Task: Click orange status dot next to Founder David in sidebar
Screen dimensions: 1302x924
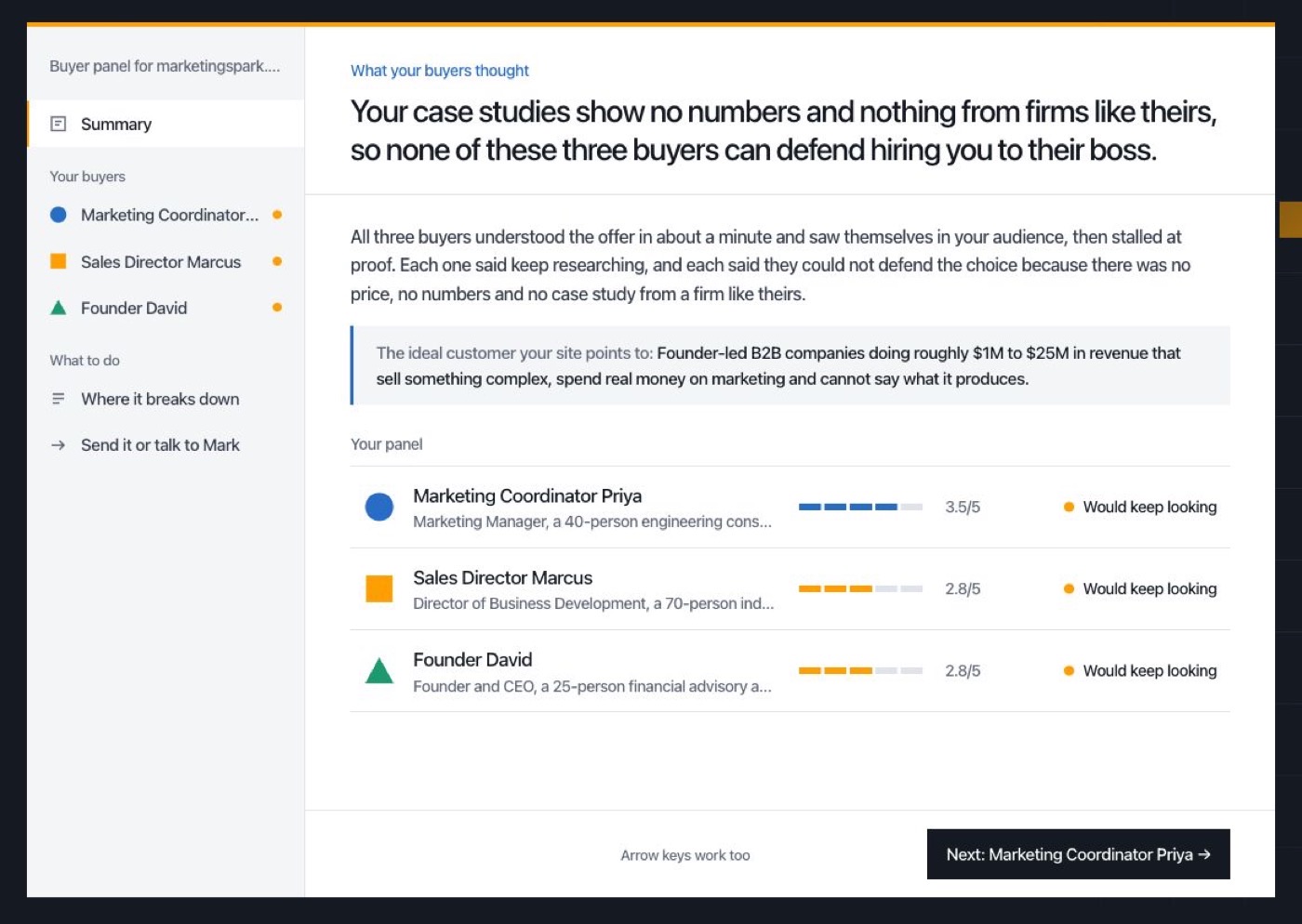Action: click(x=277, y=308)
